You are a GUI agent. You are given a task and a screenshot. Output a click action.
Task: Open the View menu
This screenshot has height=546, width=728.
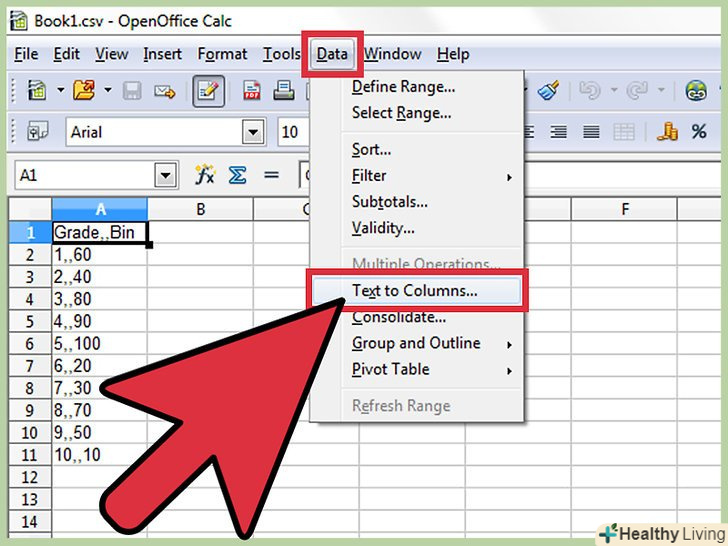[111, 54]
